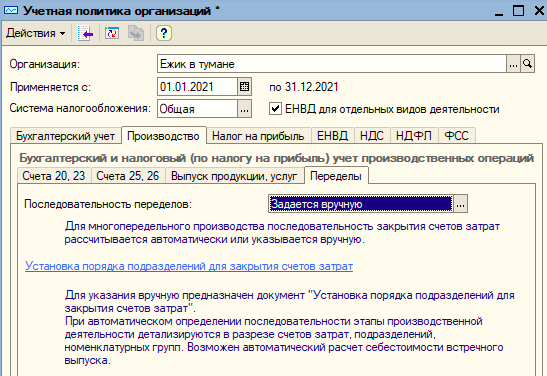The width and height of the screenshot is (547, 376).
Task: Switch to Выпуск продукции, услуг sub-tab
Action: pos(234,176)
